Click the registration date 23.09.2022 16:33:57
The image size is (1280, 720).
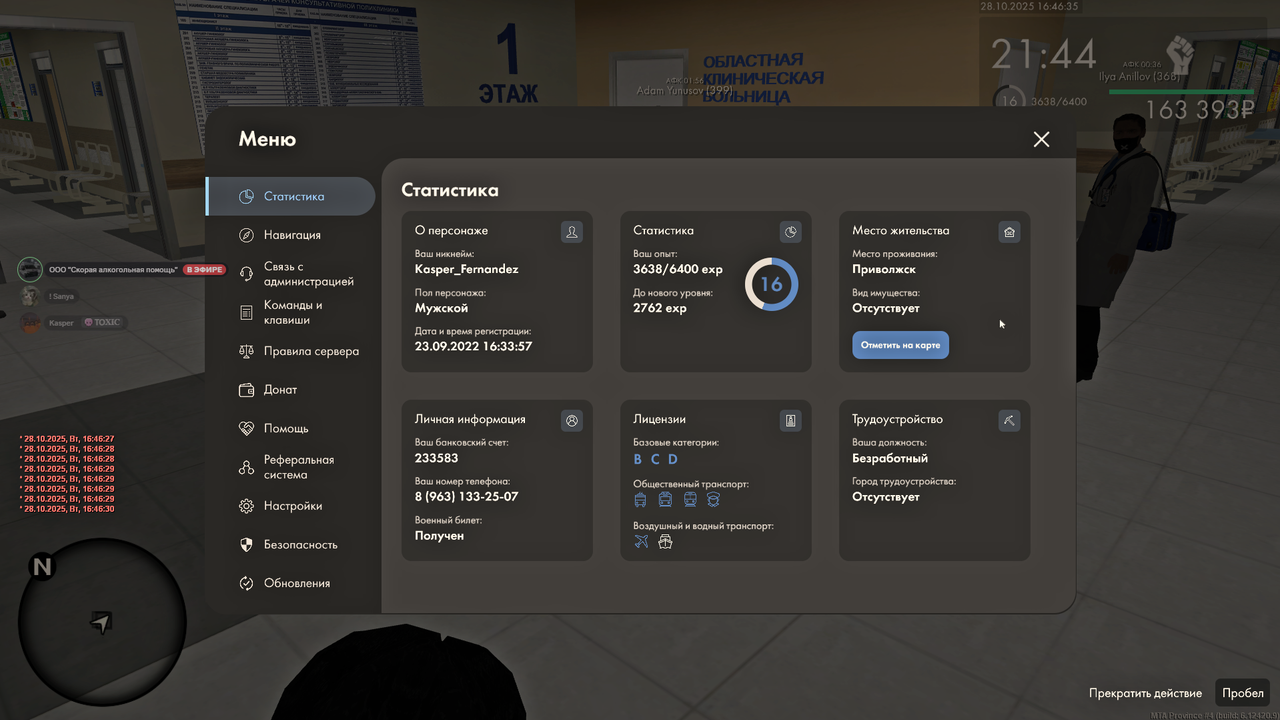coord(474,346)
